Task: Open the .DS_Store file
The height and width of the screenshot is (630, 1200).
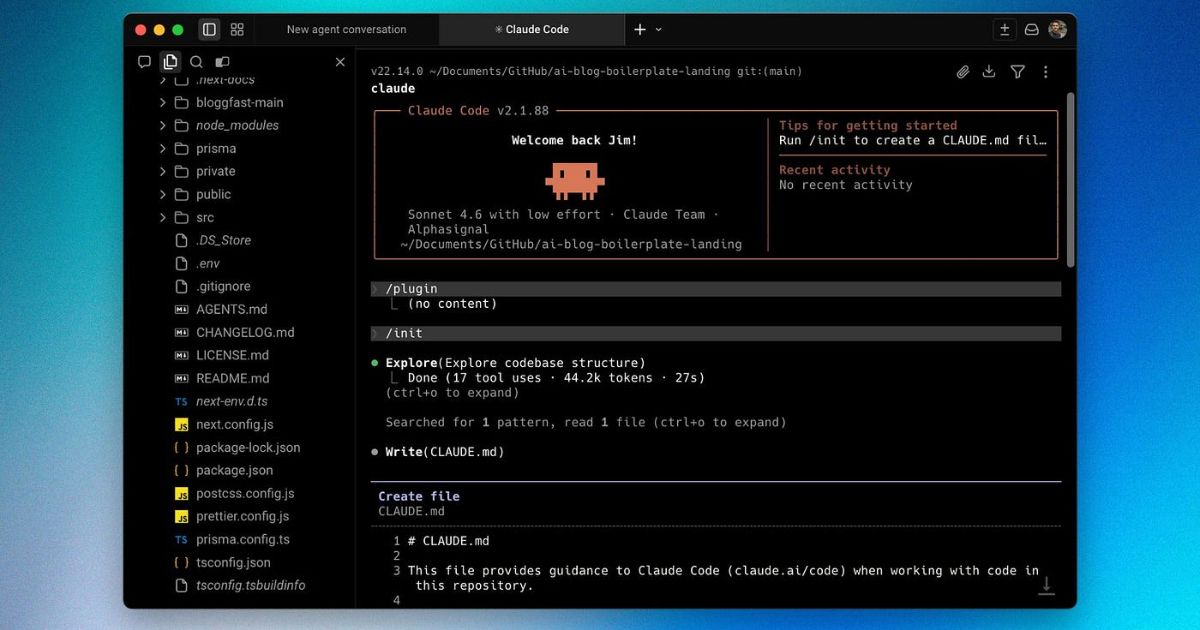Action: click(223, 241)
